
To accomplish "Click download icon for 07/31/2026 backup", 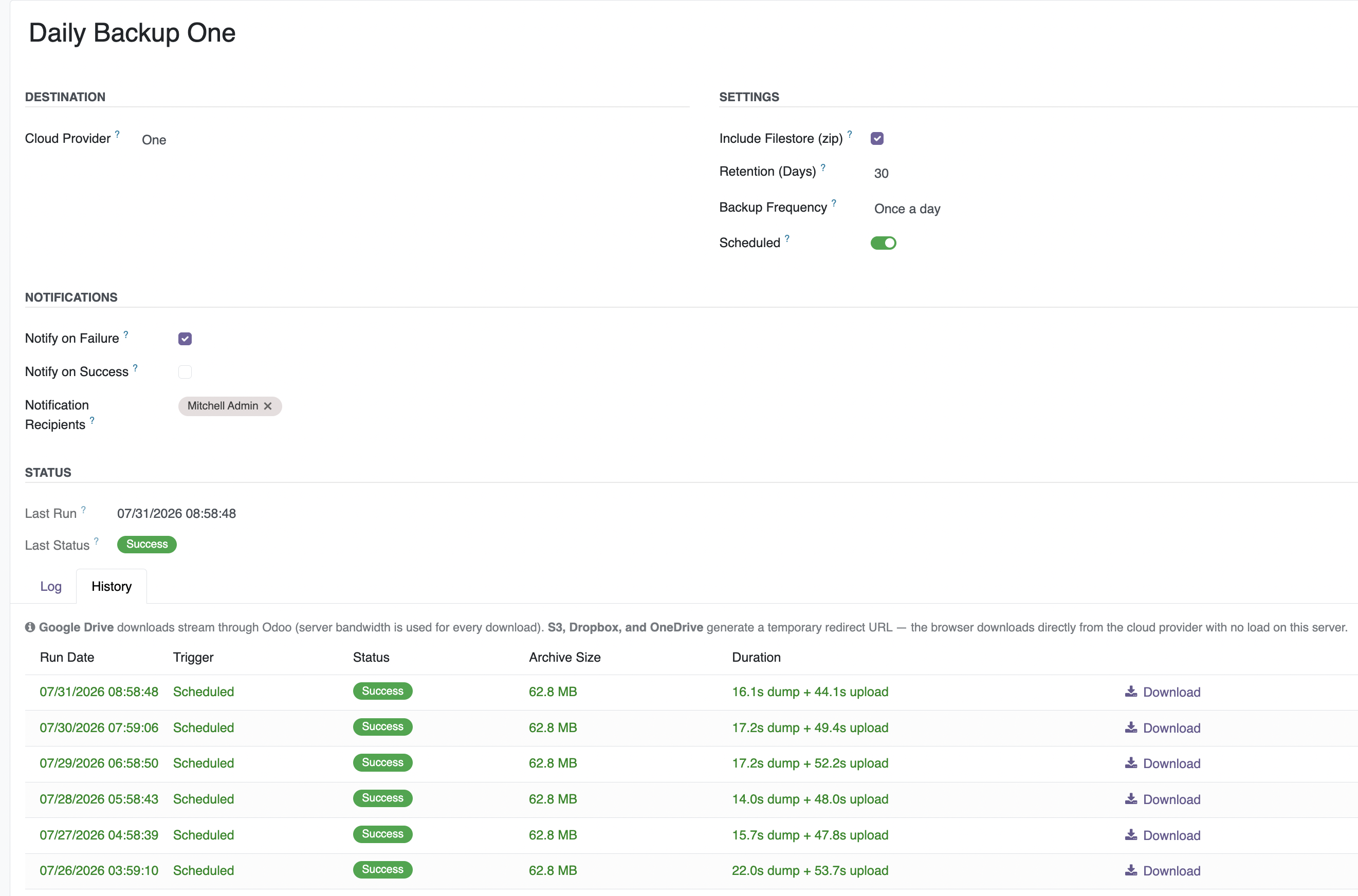I will [x=1130, y=692].
